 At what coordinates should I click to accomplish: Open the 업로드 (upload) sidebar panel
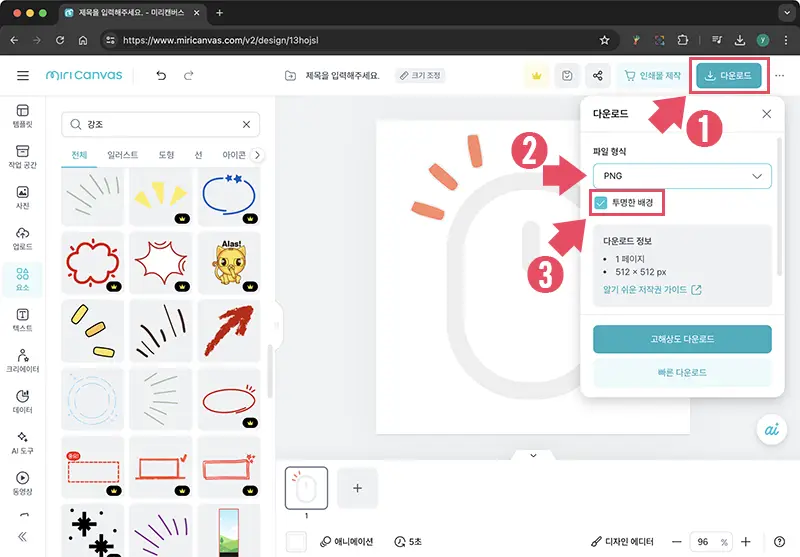(22, 239)
